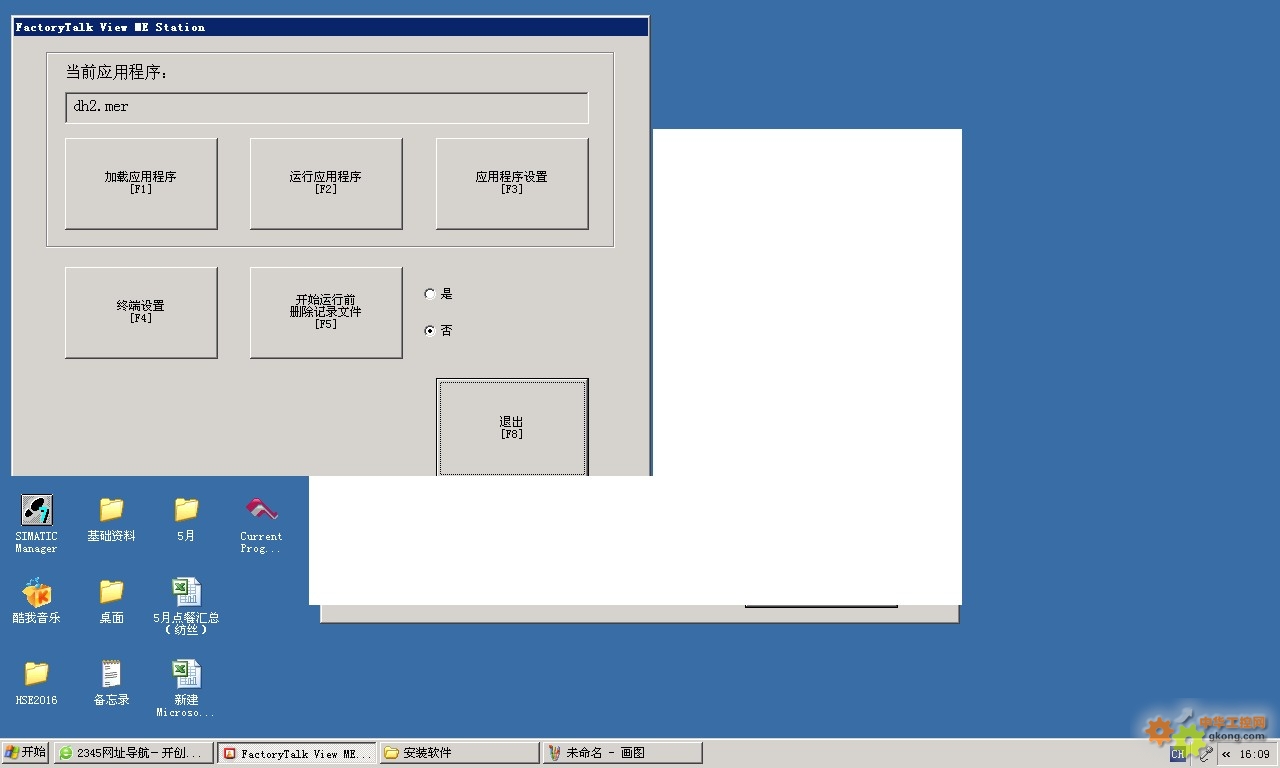
Task: Switch to 2345网址导航 taskbar window
Action: 133,753
